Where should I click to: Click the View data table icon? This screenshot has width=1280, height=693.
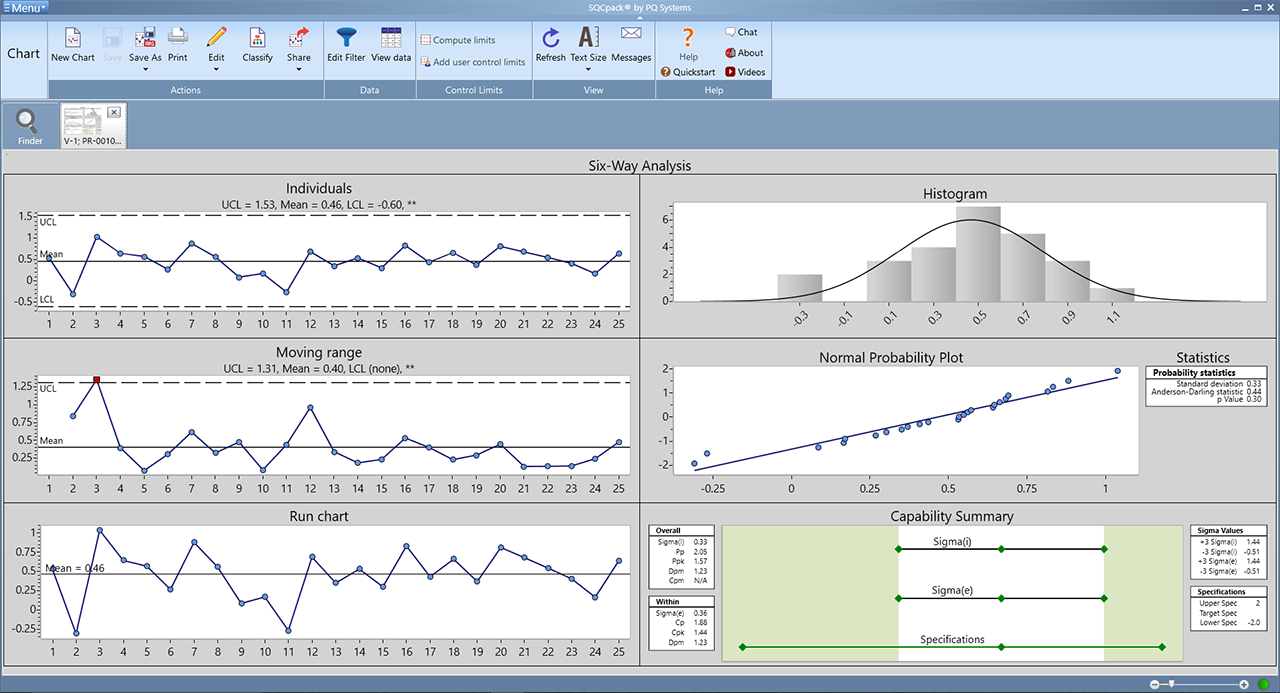(391, 39)
